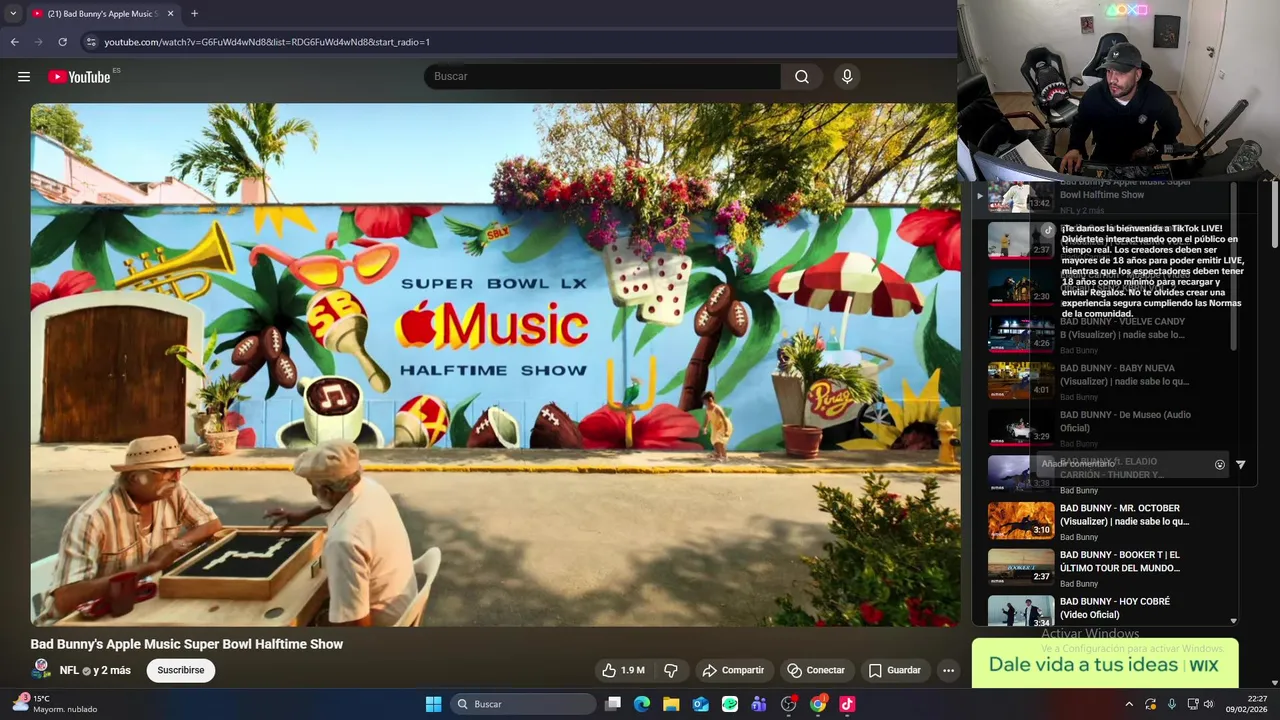Click the search magnifier button

802,77
